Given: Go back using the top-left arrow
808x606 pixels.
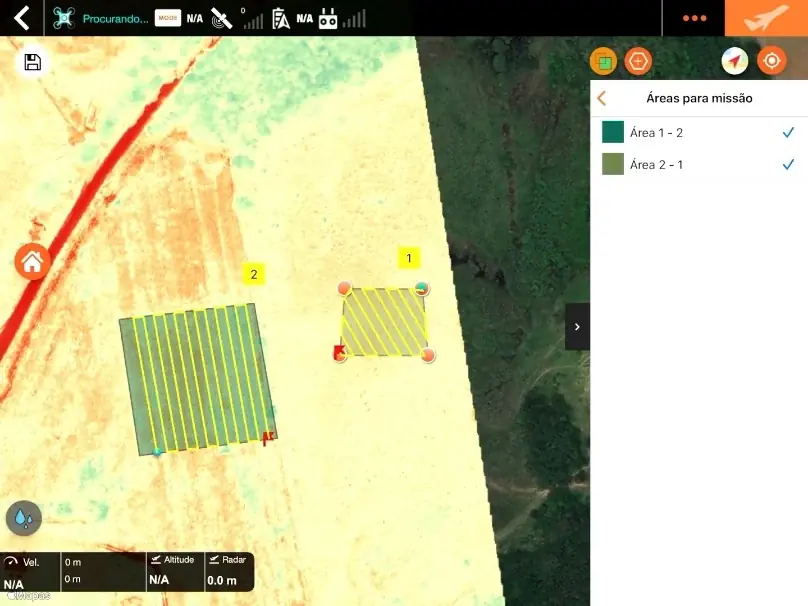Looking at the screenshot, I should point(22,18).
